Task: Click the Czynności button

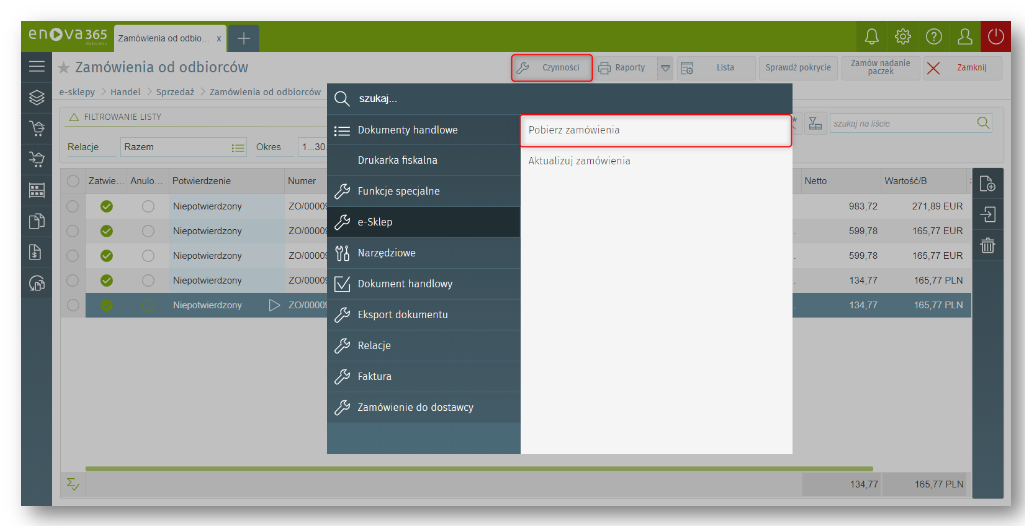Action: [551, 68]
